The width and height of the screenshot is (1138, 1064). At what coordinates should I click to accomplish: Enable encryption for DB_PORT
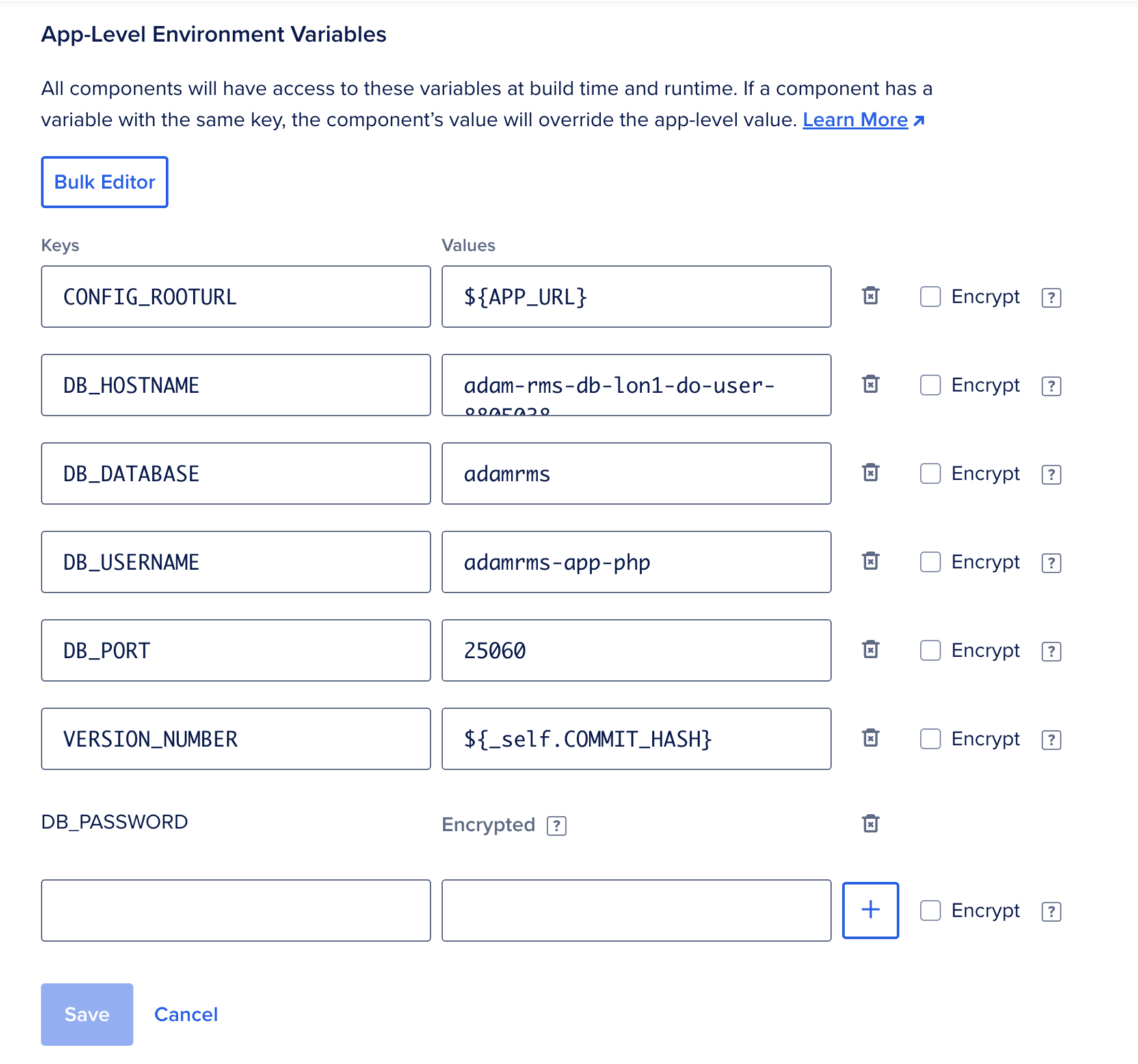point(930,650)
